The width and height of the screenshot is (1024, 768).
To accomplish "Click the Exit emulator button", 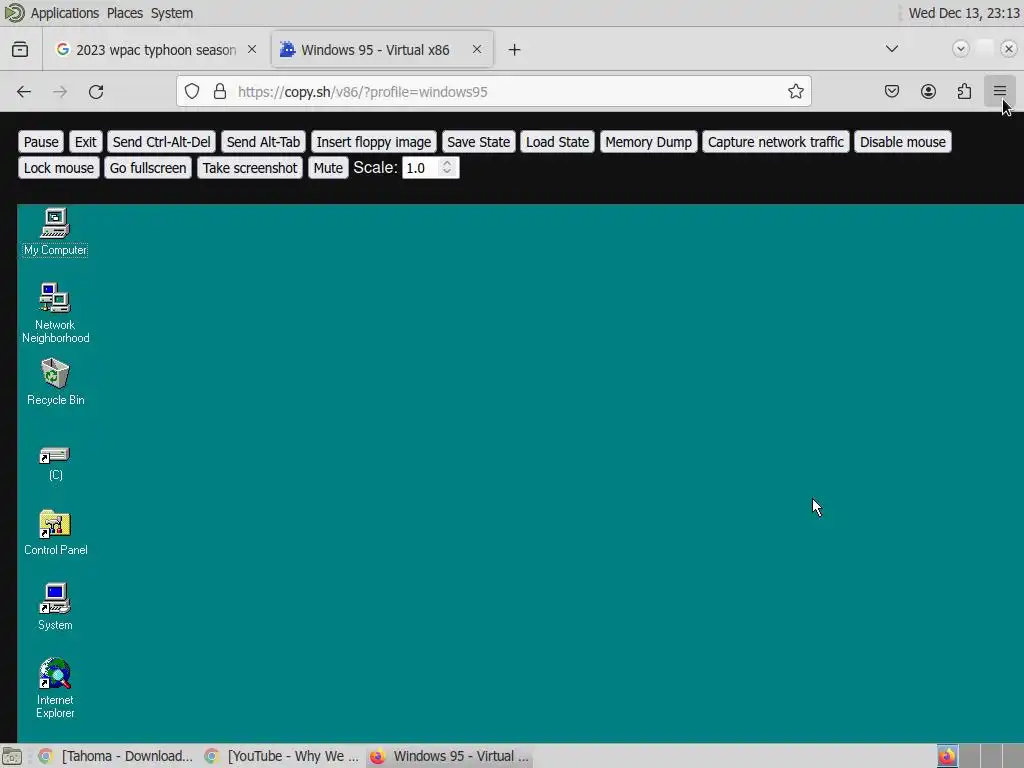I will 86,142.
